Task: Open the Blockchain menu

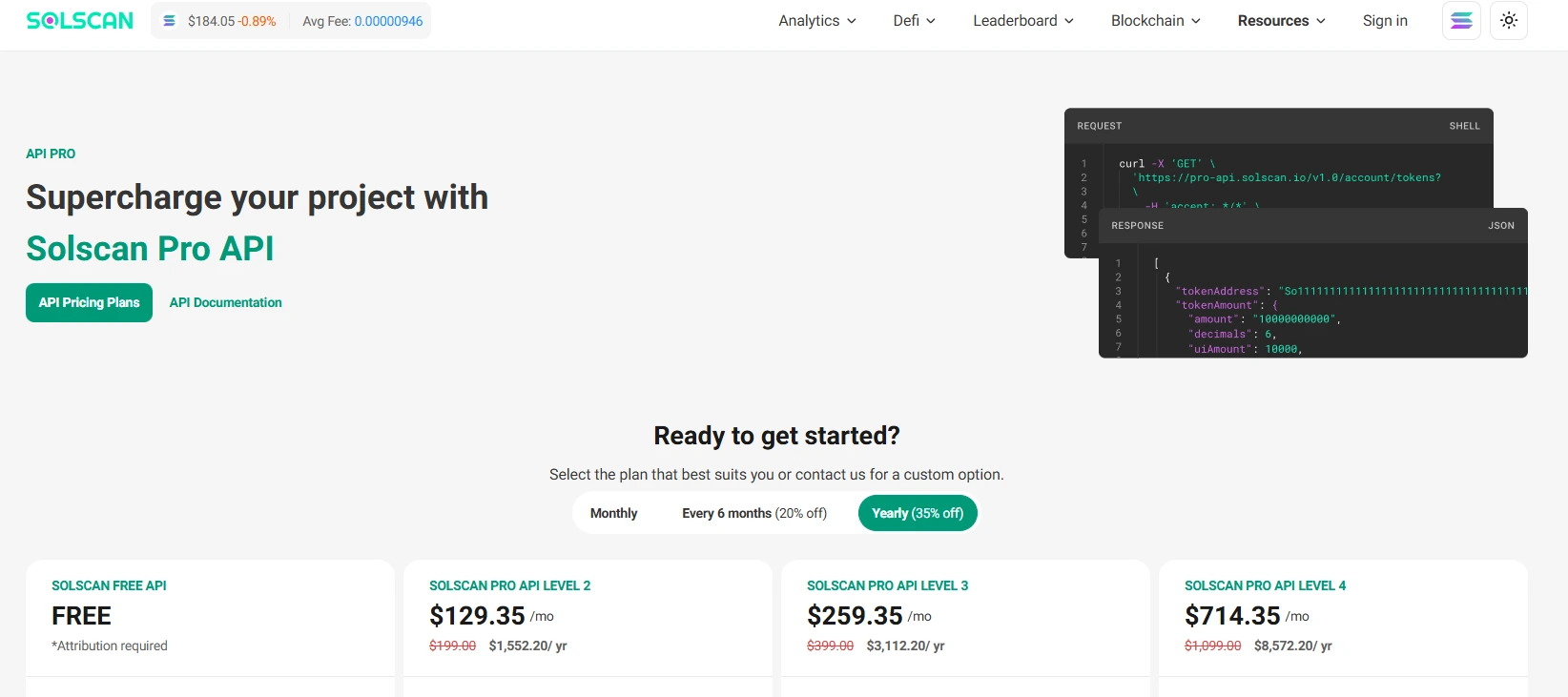Action: tap(1155, 21)
